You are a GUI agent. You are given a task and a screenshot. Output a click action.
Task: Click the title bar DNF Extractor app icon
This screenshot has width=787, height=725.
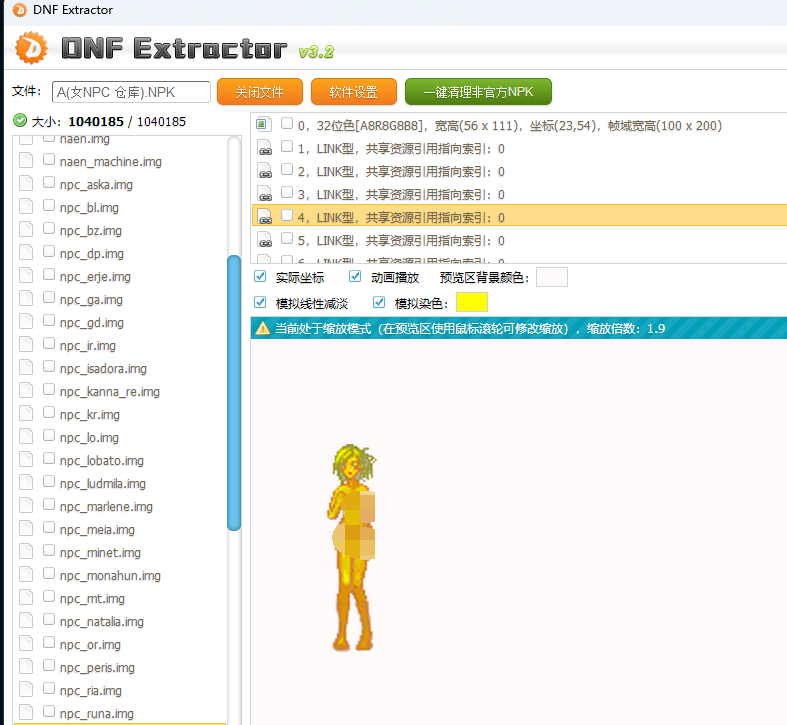click(20, 10)
